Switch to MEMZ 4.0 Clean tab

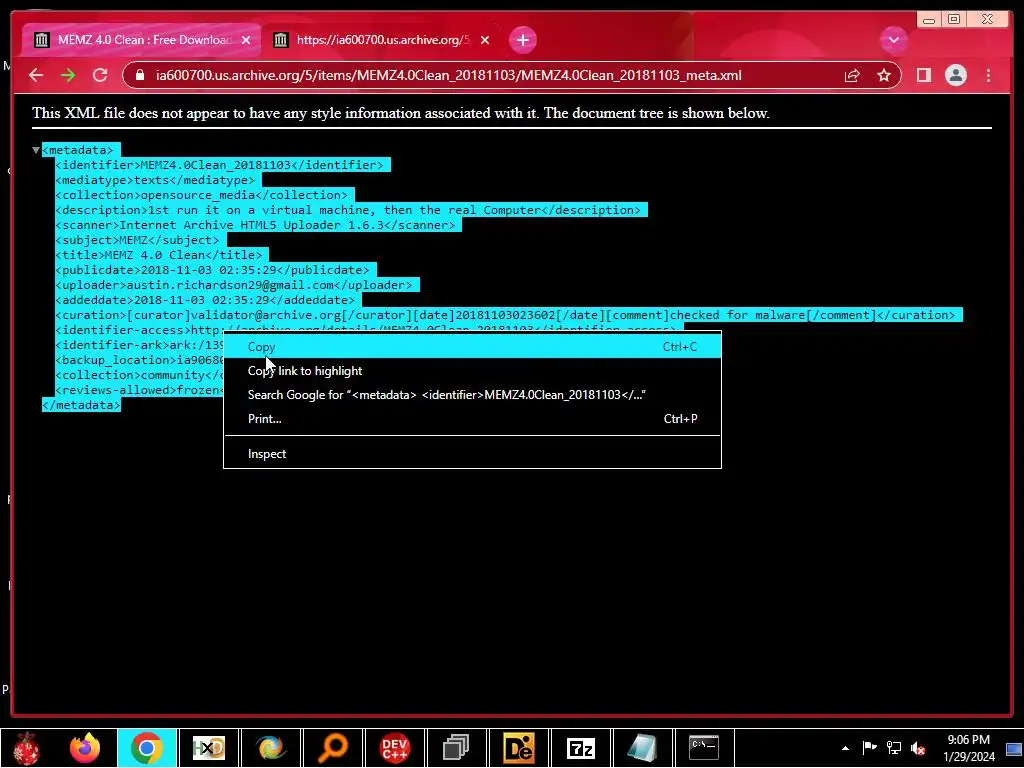140,40
